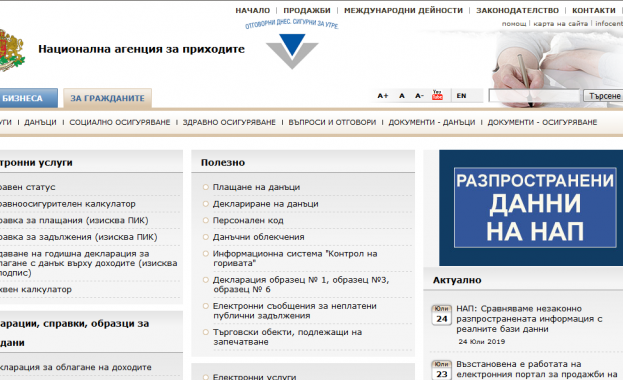The width and height of the screenshot is (623, 380).
Task: Open КОНТАКТИ menu item
Action: [x=594, y=11]
